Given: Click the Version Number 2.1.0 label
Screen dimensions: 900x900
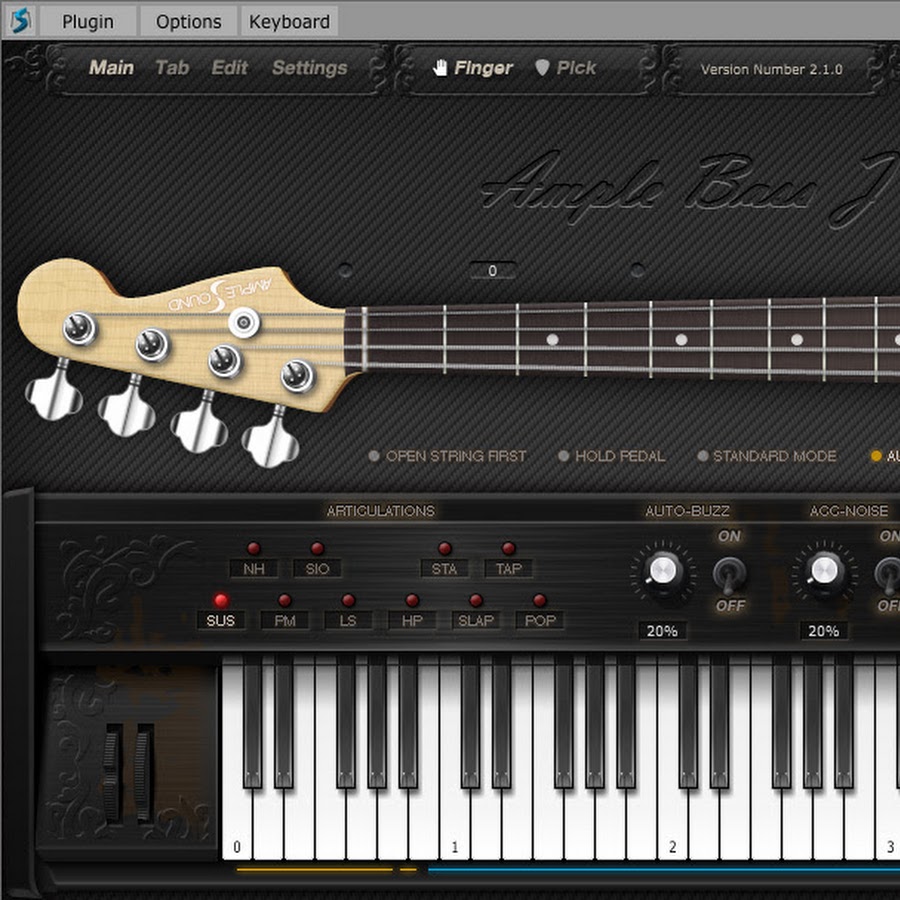Looking at the screenshot, I should (771, 69).
